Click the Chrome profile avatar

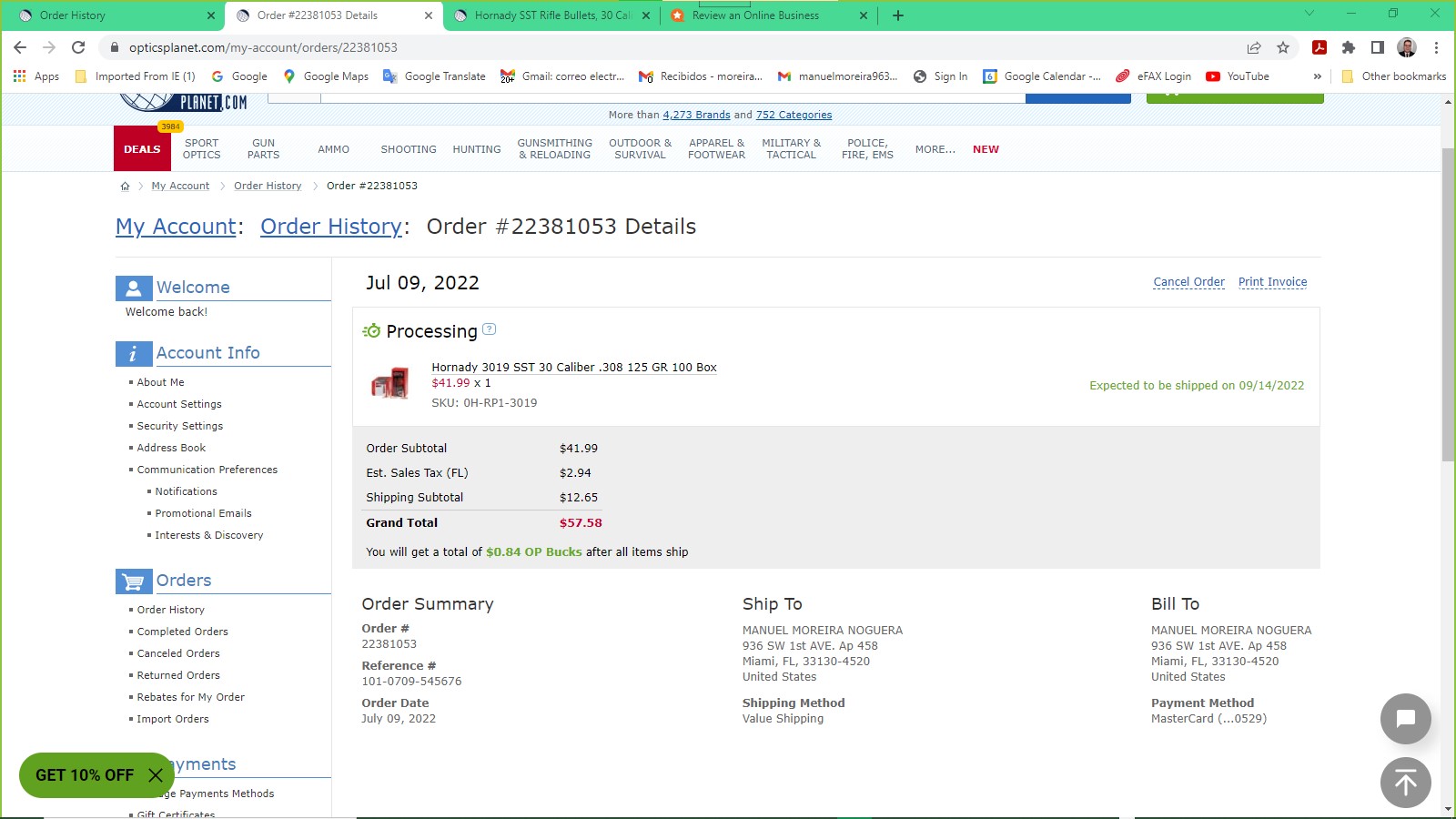[x=1406, y=47]
